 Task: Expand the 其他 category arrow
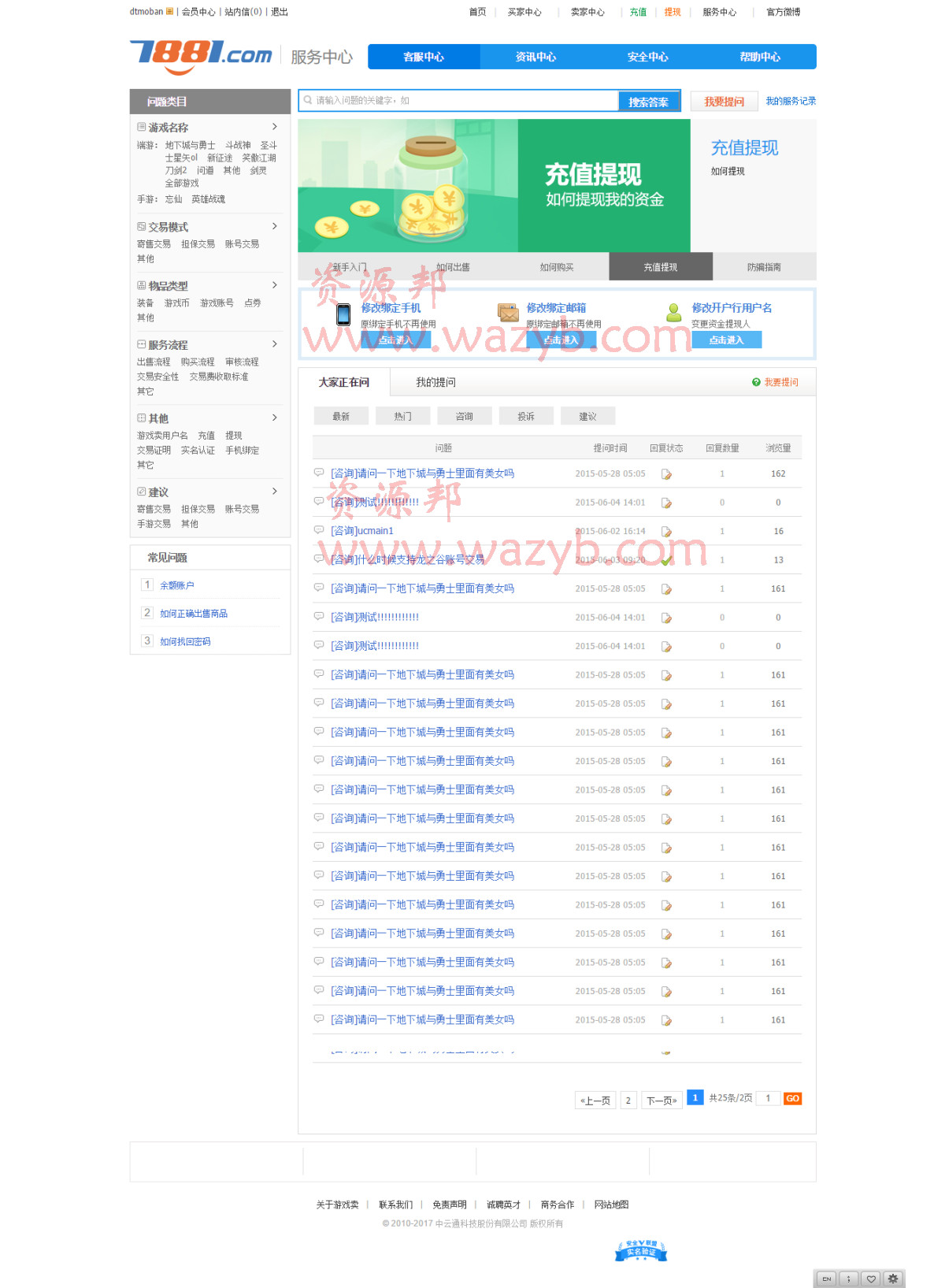275,418
